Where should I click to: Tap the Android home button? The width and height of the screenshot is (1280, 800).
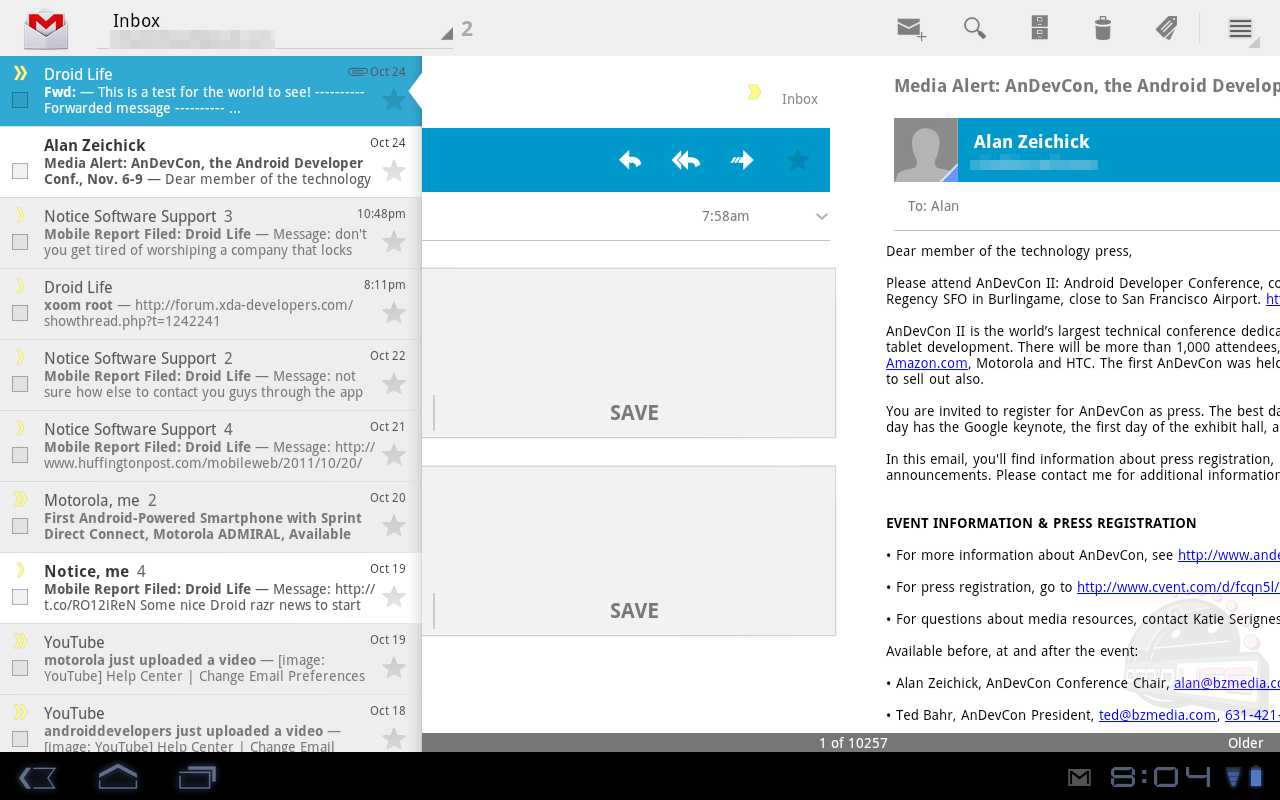117,777
